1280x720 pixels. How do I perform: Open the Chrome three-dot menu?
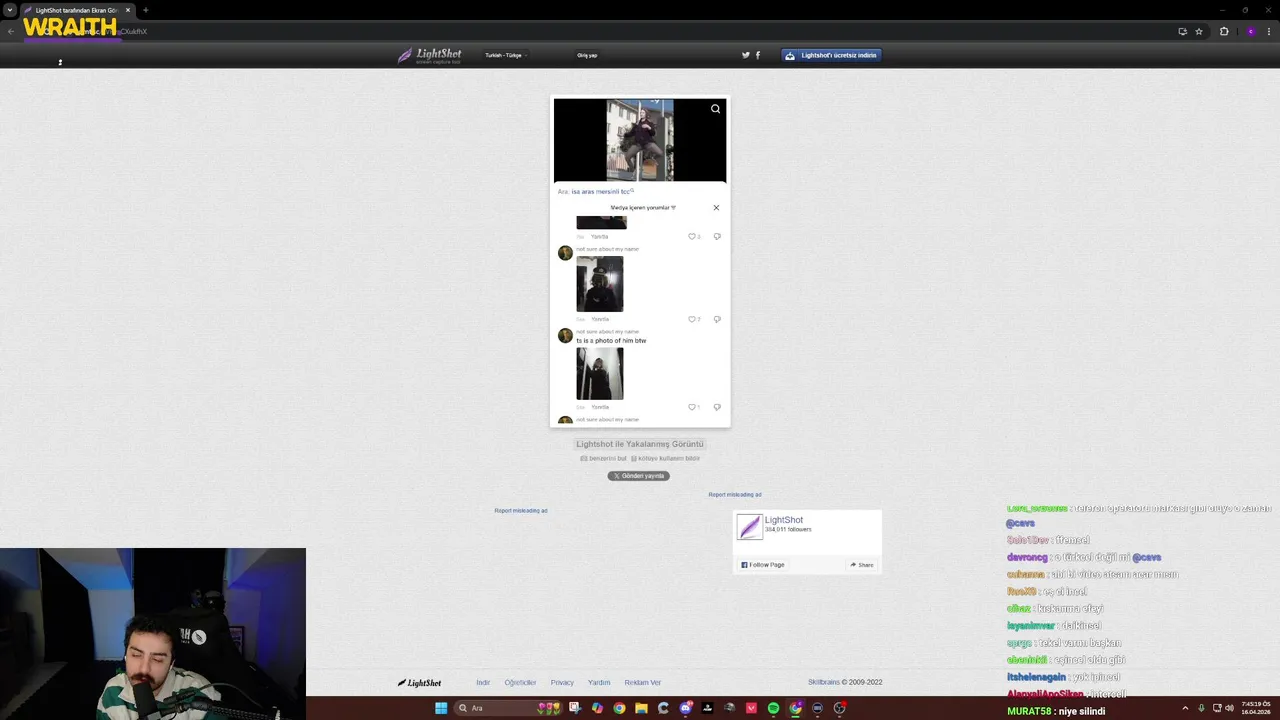click(x=1269, y=31)
